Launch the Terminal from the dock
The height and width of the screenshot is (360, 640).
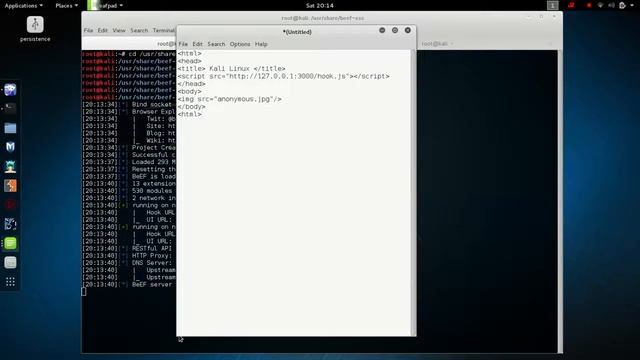tap(10, 108)
